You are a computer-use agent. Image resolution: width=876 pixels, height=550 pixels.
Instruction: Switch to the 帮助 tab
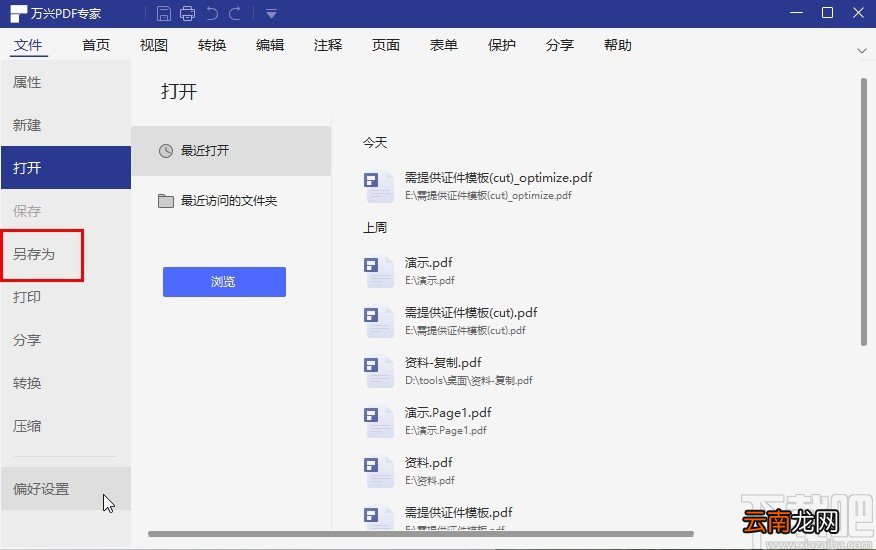coord(618,45)
